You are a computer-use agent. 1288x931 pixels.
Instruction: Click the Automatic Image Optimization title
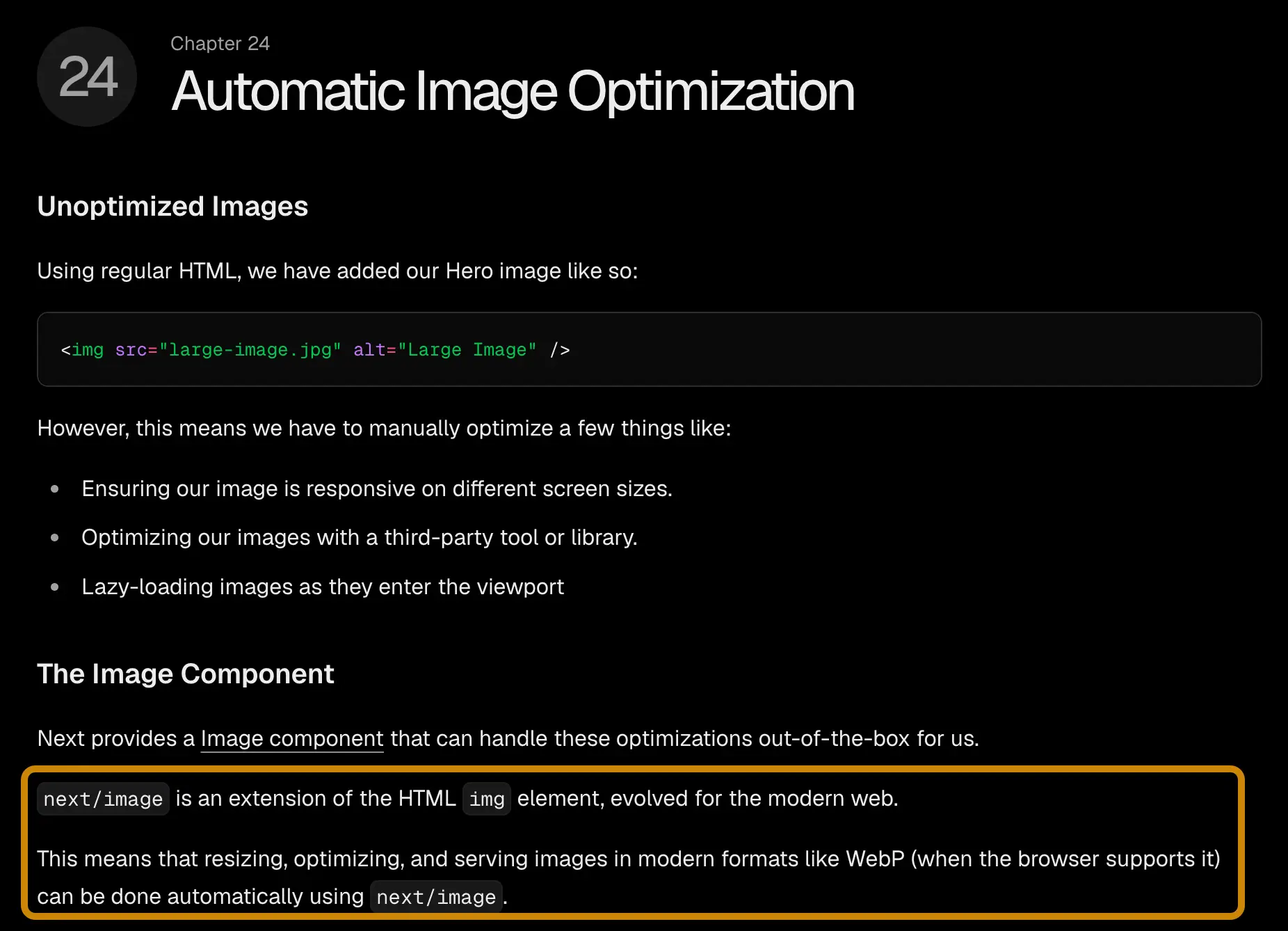(x=513, y=91)
